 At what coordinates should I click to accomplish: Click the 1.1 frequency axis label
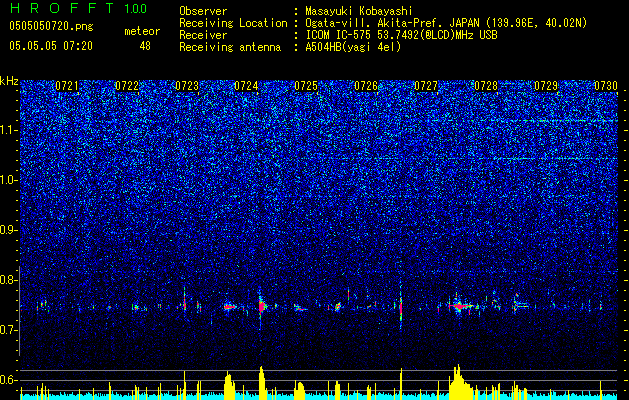point(8,130)
